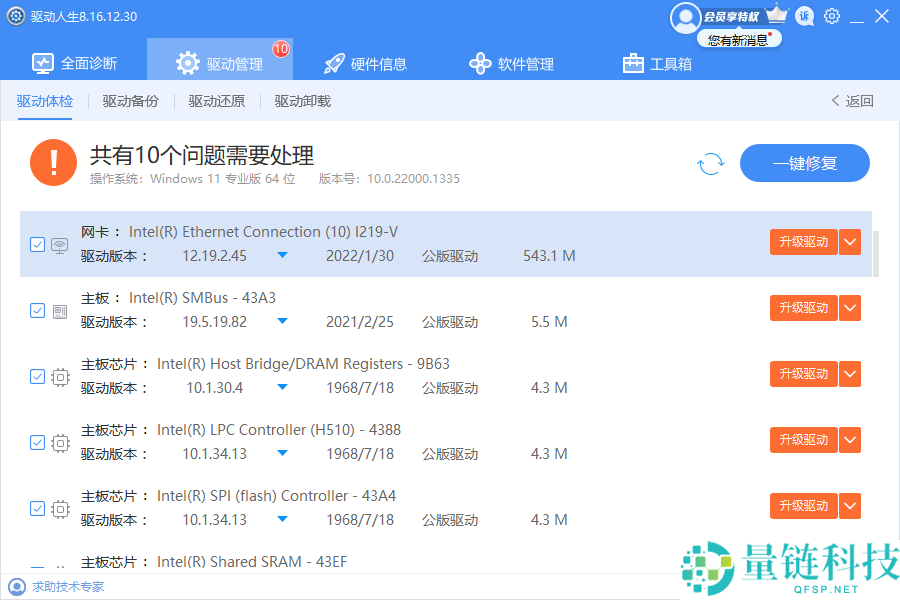Switch to 驱动卸载 sub-tab
The height and width of the screenshot is (600, 900).
click(x=303, y=101)
